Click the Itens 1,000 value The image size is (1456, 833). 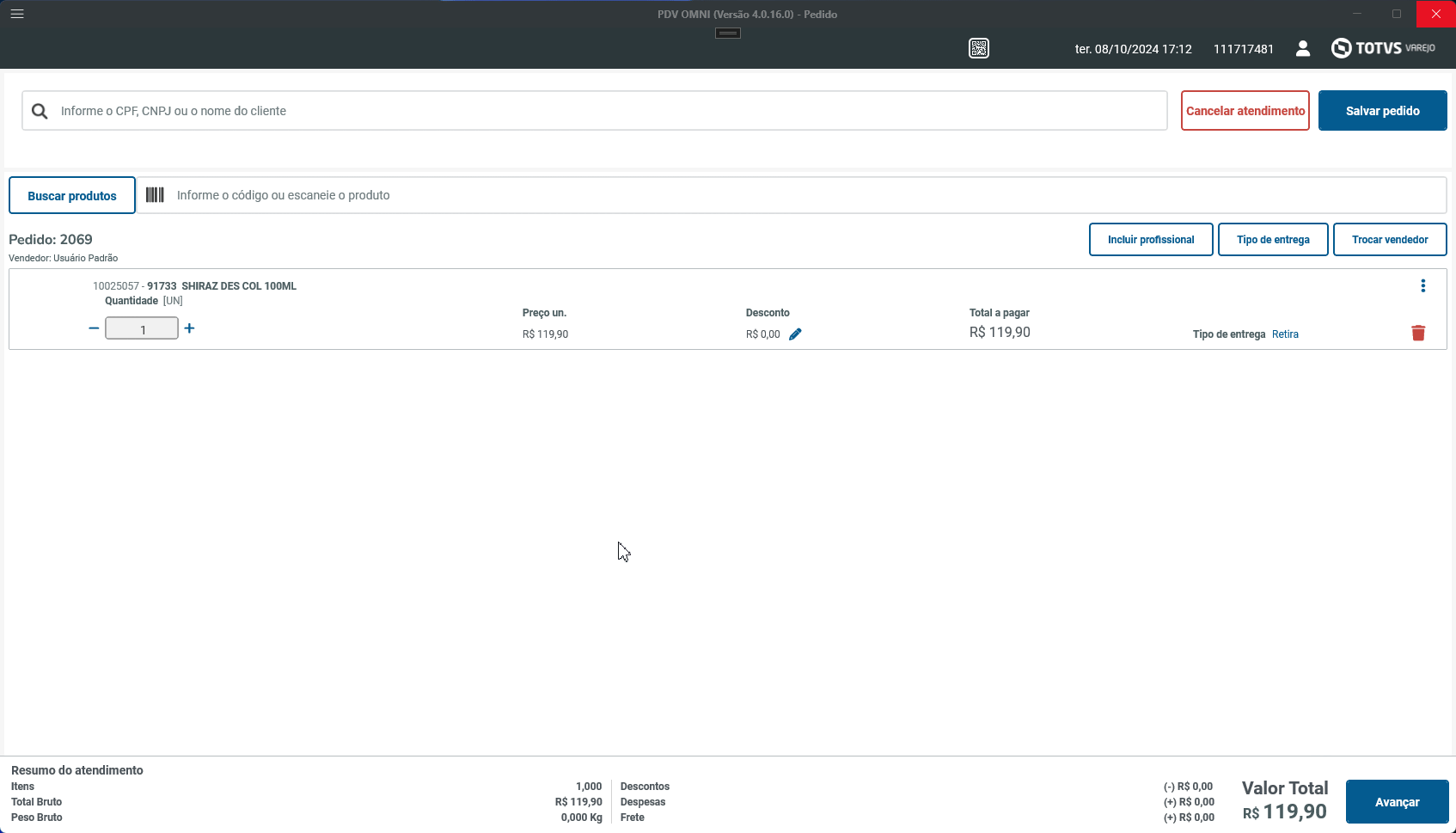point(589,787)
